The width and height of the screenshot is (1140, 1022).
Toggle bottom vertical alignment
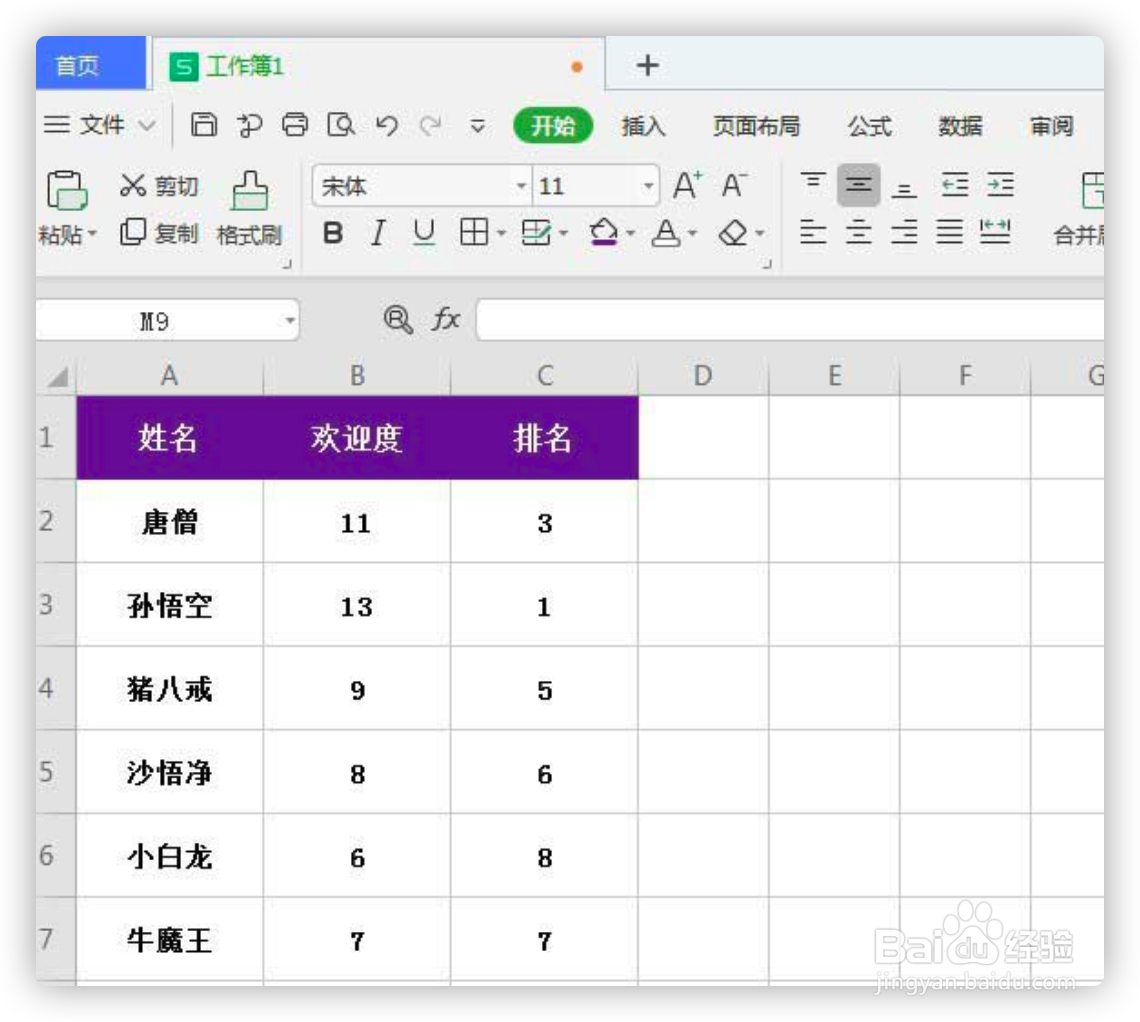pos(904,188)
